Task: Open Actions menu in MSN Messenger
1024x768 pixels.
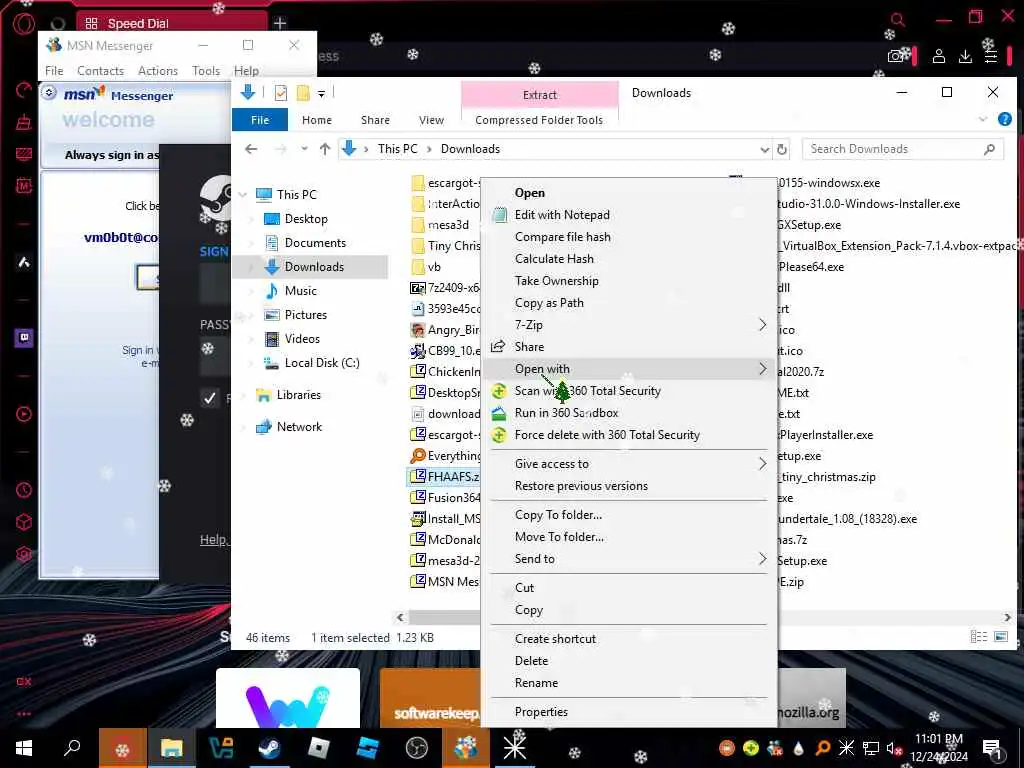Action: click(157, 71)
